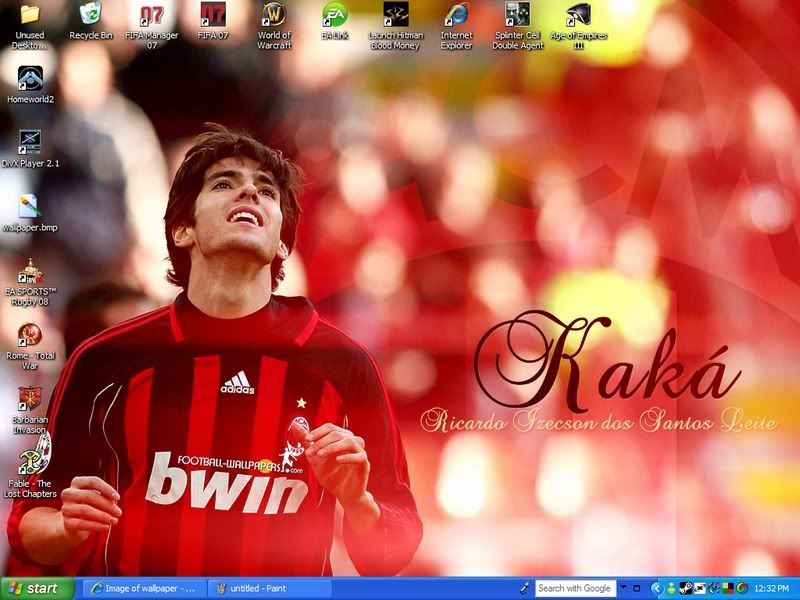Expand hidden tray icons with chevron
The height and width of the screenshot is (600, 800).
click(658, 588)
